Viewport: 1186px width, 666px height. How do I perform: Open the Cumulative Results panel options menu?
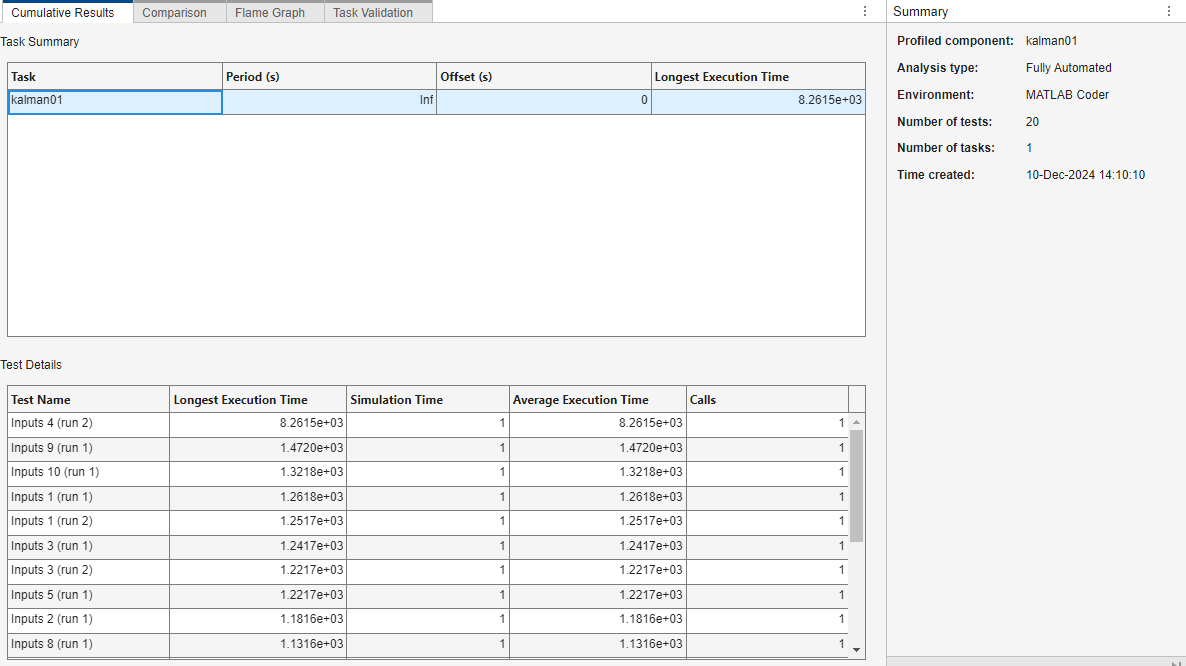click(x=865, y=11)
